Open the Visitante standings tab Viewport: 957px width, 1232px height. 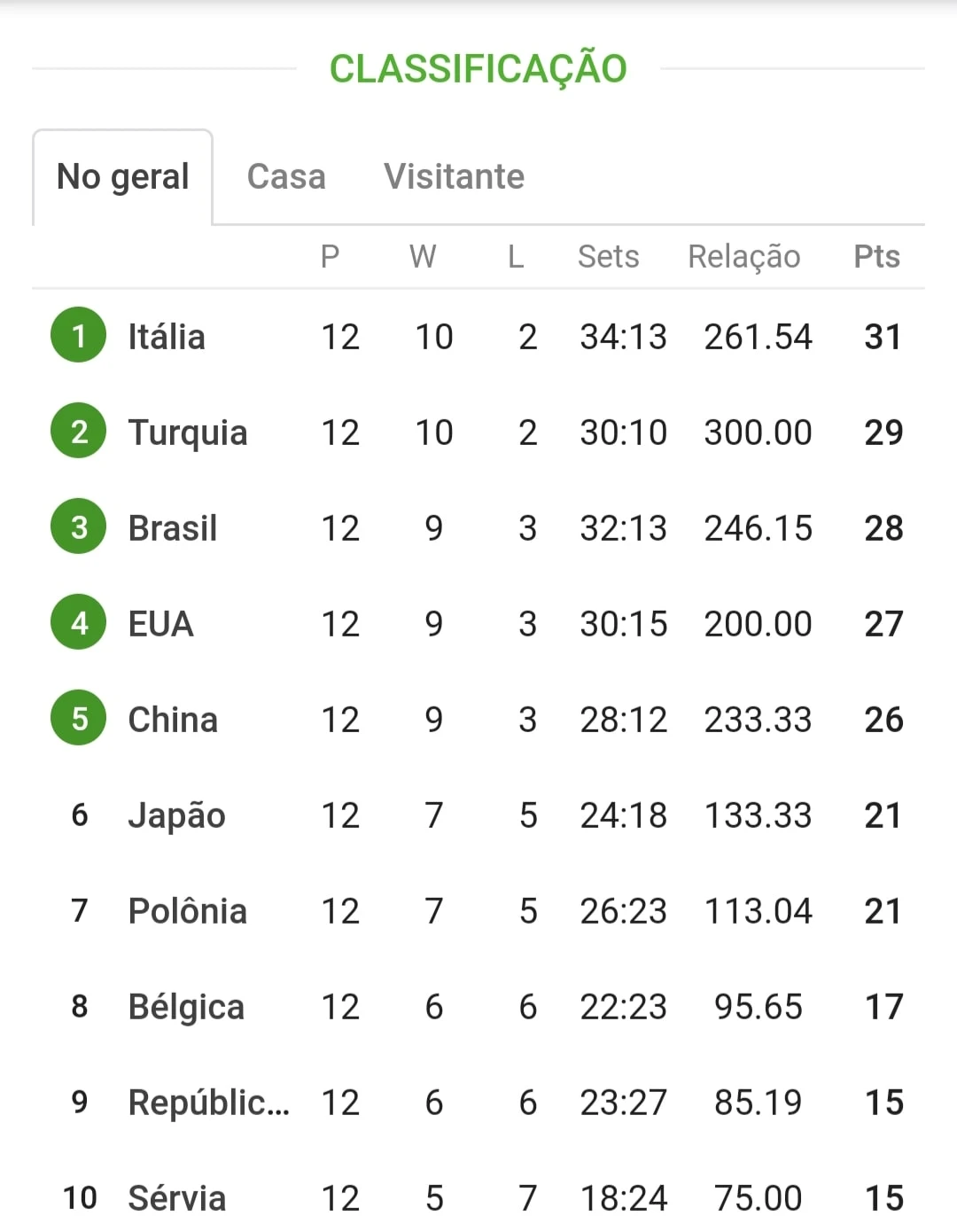(454, 176)
